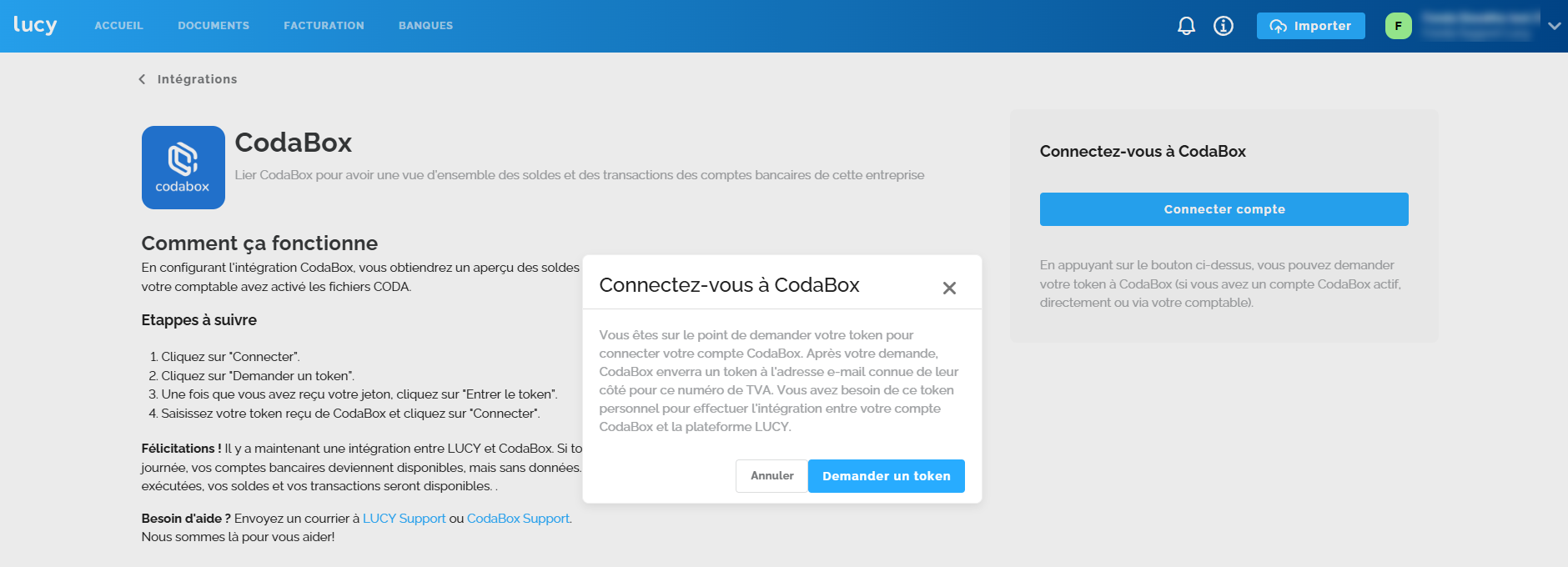The width and height of the screenshot is (1568, 567).
Task: Close the Connectez-vous à CodaBox dialog
Action: (949, 288)
